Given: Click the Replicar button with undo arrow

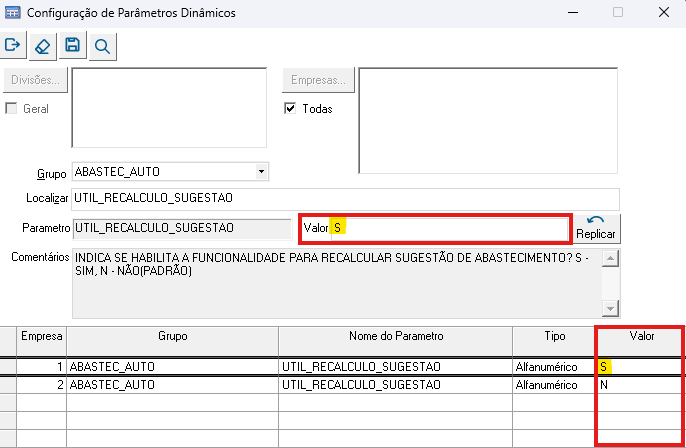Looking at the screenshot, I should (x=596, y=227).
